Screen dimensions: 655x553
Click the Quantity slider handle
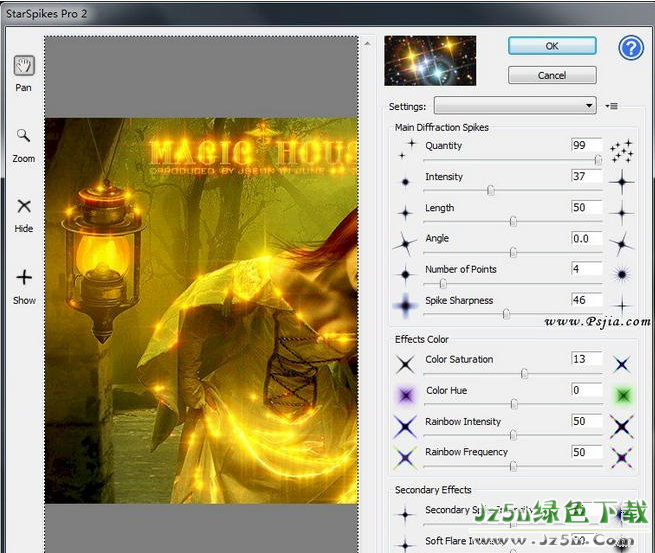[x=598, y=160]
